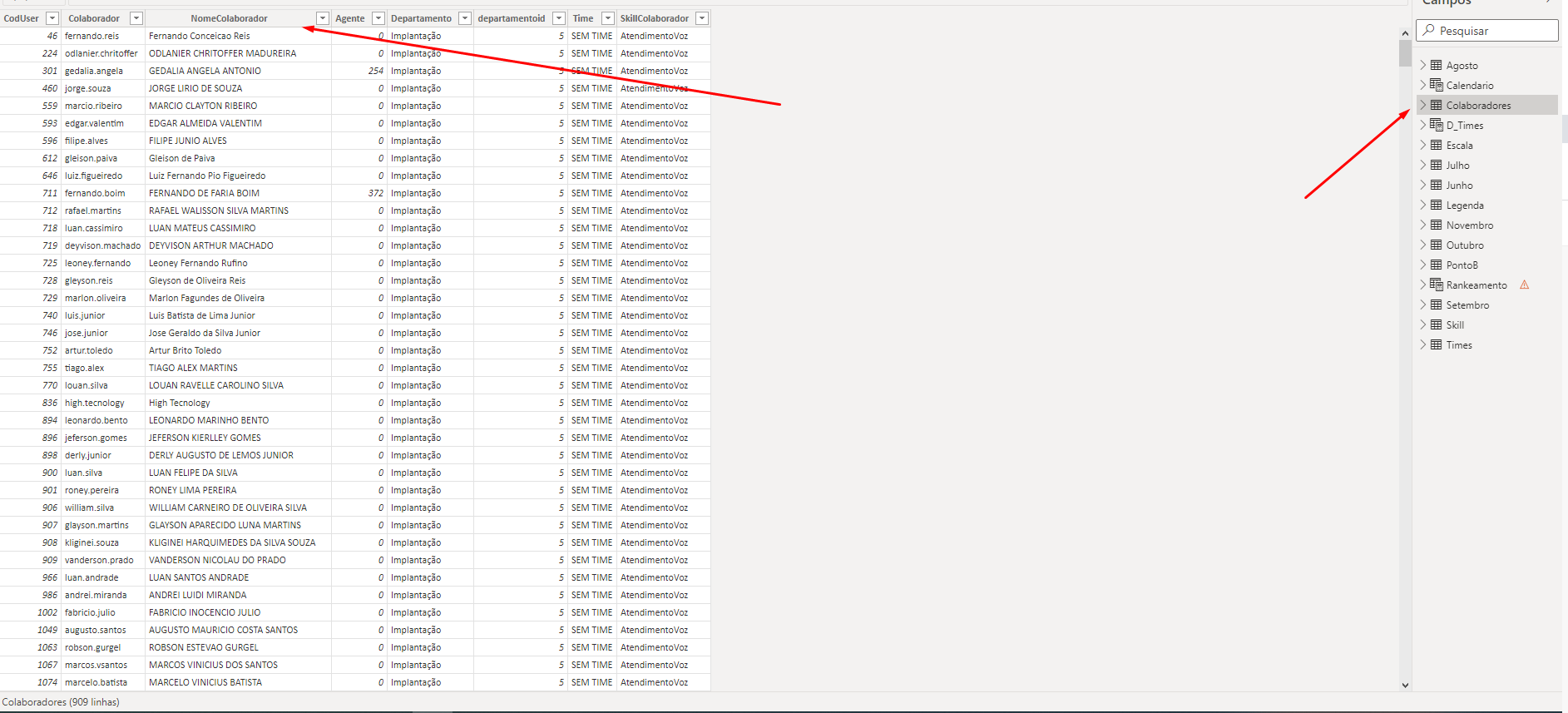Image resolution: width=1568 pixels, height=713 pixels.
Task: Open the SkillColaborador column filter dropdown
Action: point(702,18)
